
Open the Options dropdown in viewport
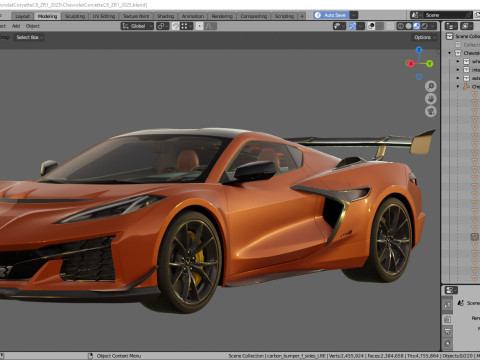(x=424, y=37)
